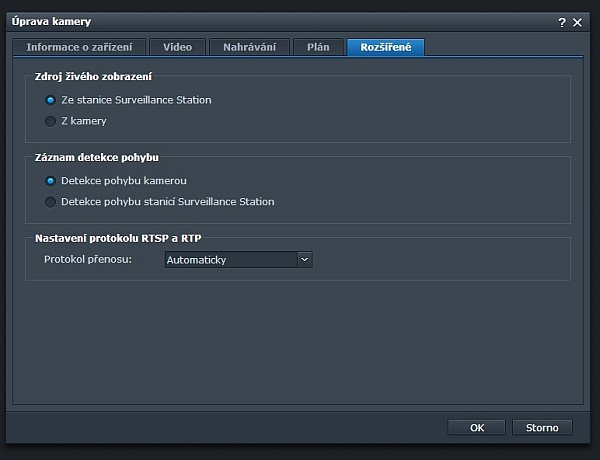
Task: Open the Video tab
Action: (x=178, y=47)
